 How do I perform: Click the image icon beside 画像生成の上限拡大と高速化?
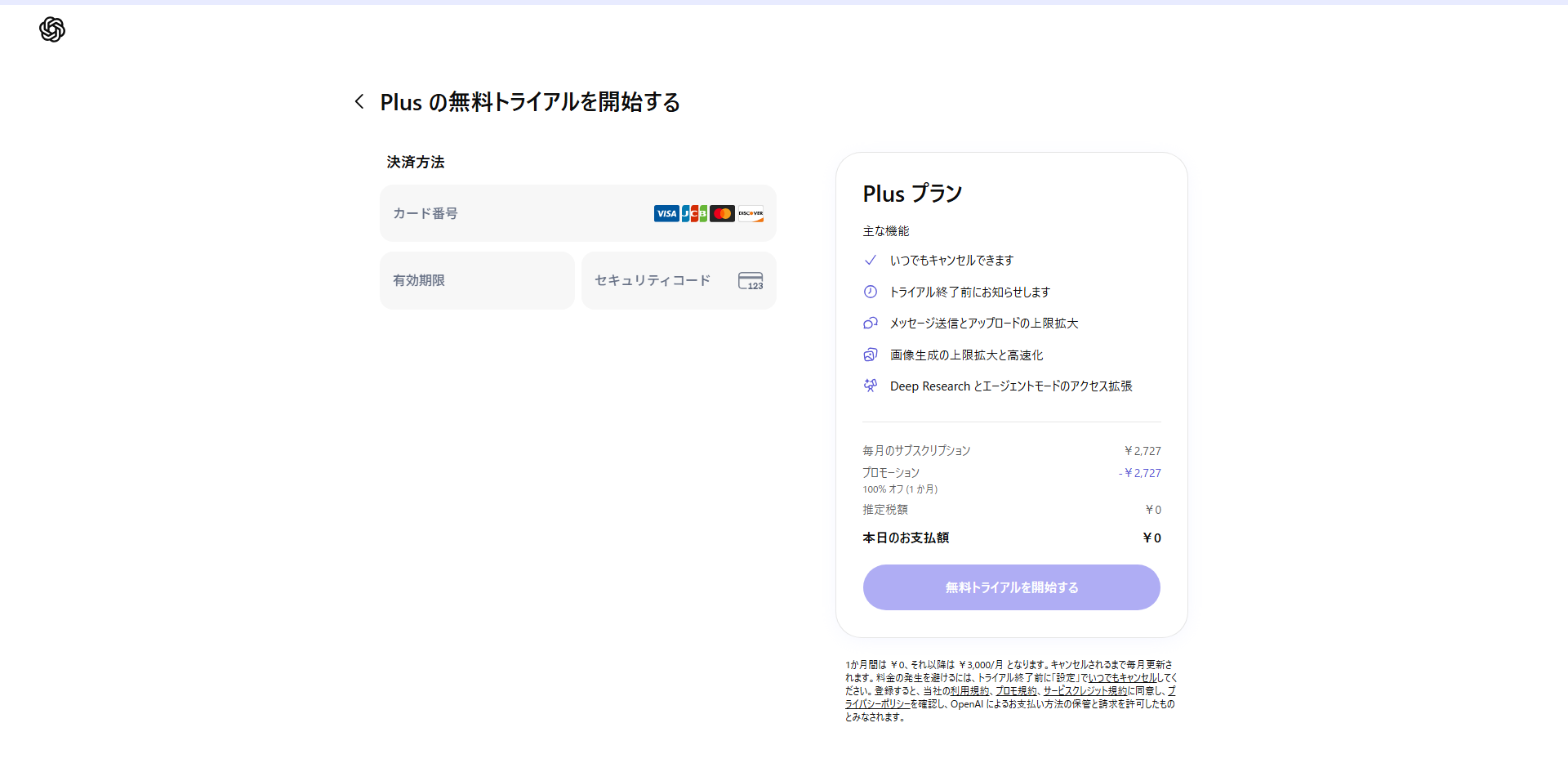[871, 355]
